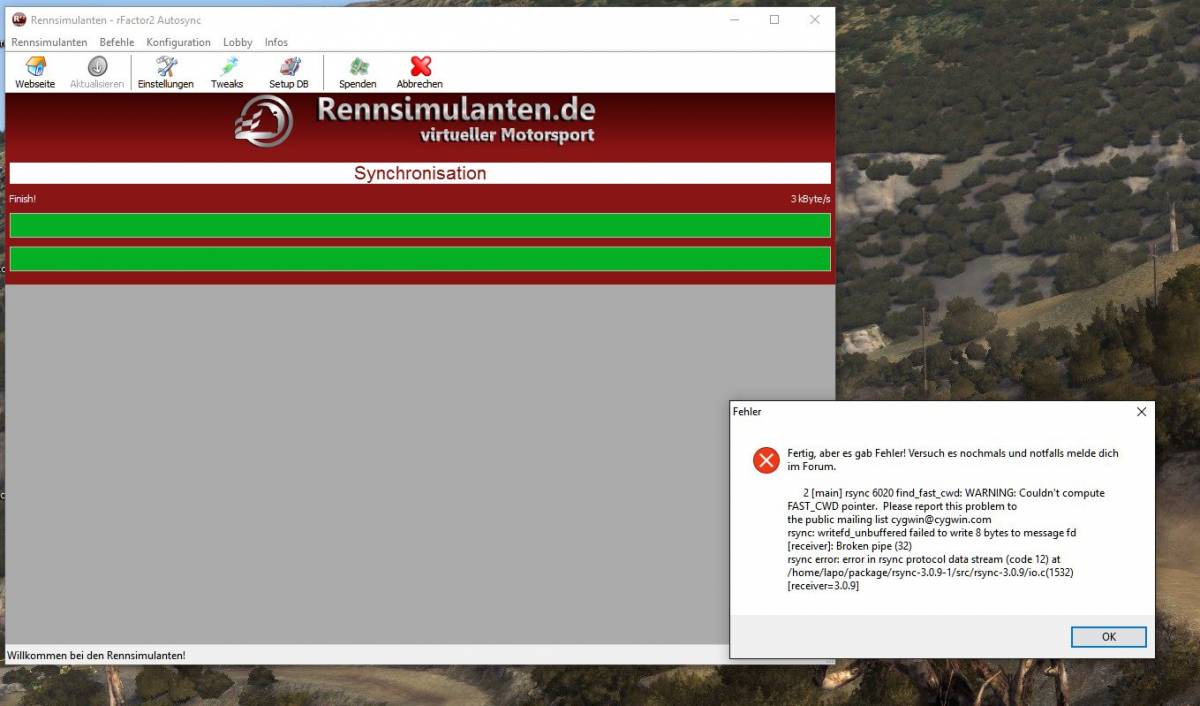Maximize the rFactor2 Autosync window

click(x=774, y=20)
